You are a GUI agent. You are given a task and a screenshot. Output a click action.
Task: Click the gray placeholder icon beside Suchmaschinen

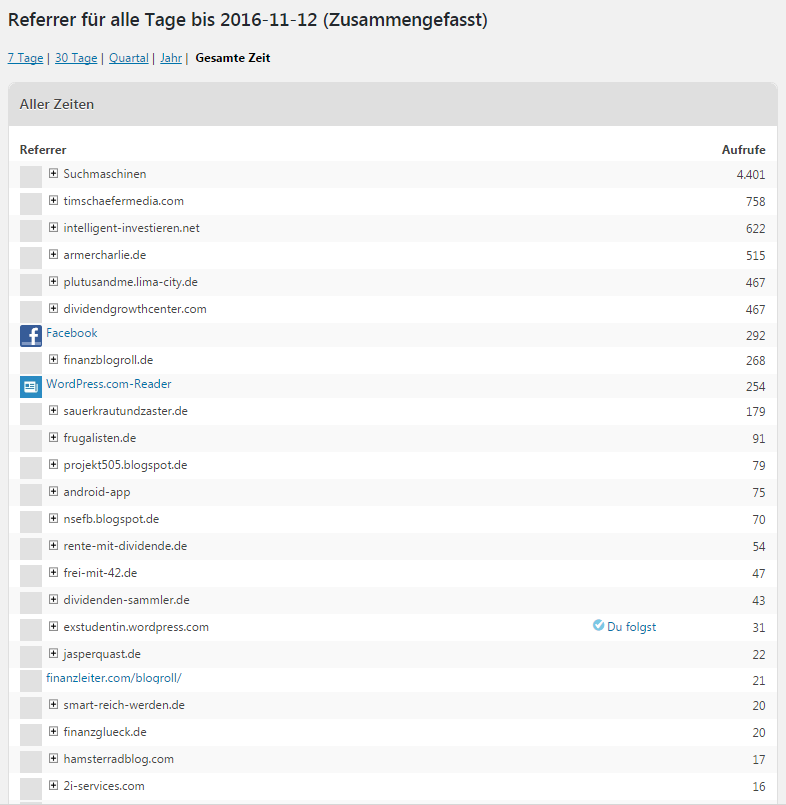click(x=31, y=176)
